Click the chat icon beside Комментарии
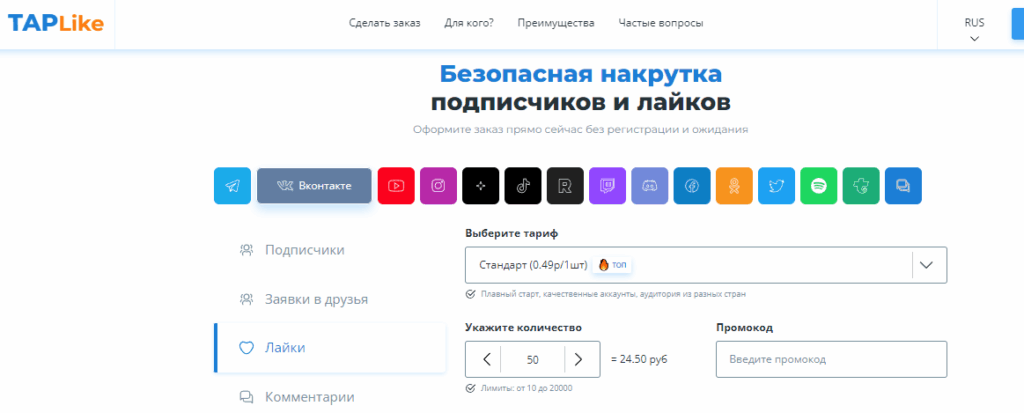Screen dimensions: 1024x413 (x=246, y=397)
